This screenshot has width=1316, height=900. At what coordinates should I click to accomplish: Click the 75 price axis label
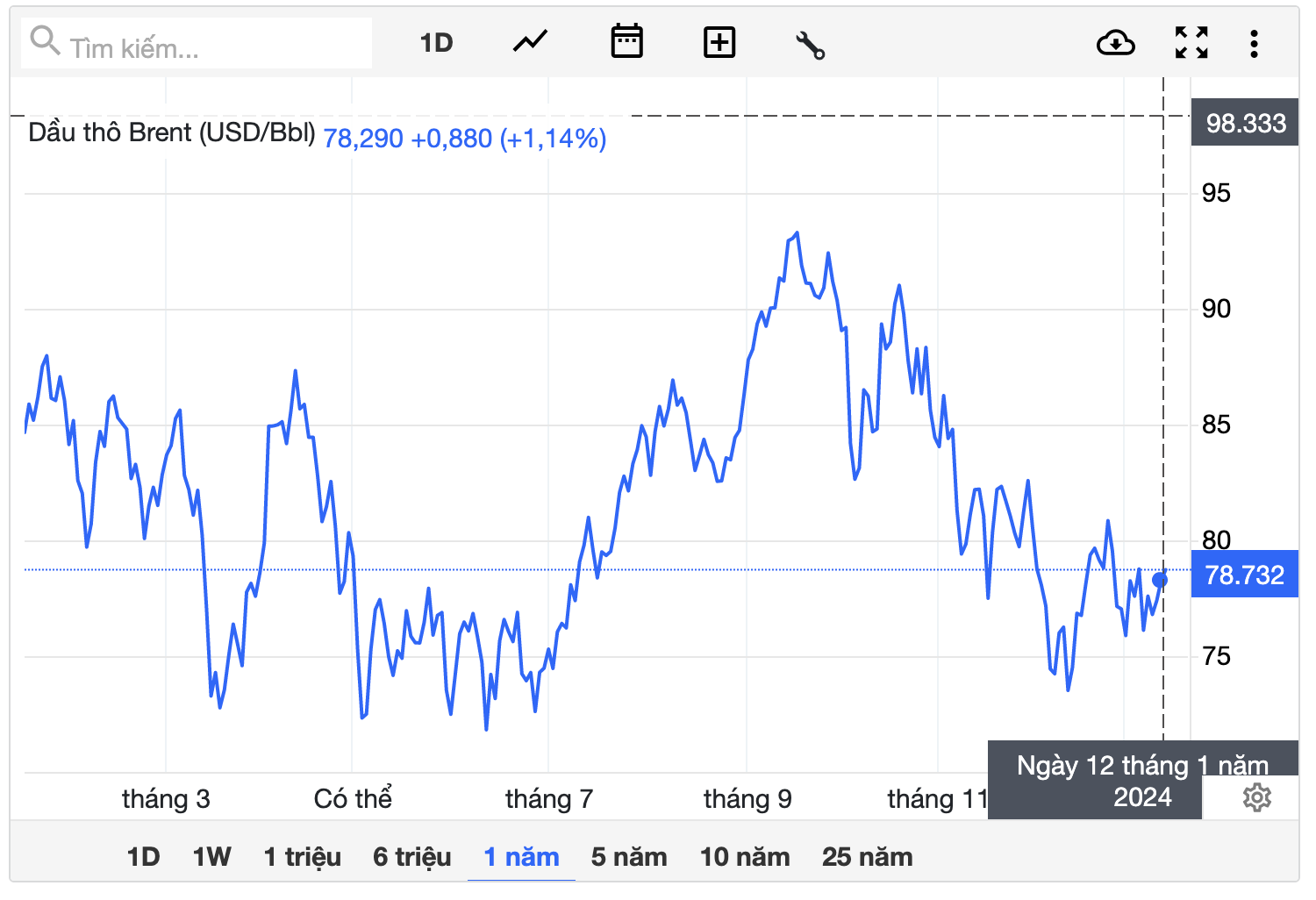point(1216,656)
